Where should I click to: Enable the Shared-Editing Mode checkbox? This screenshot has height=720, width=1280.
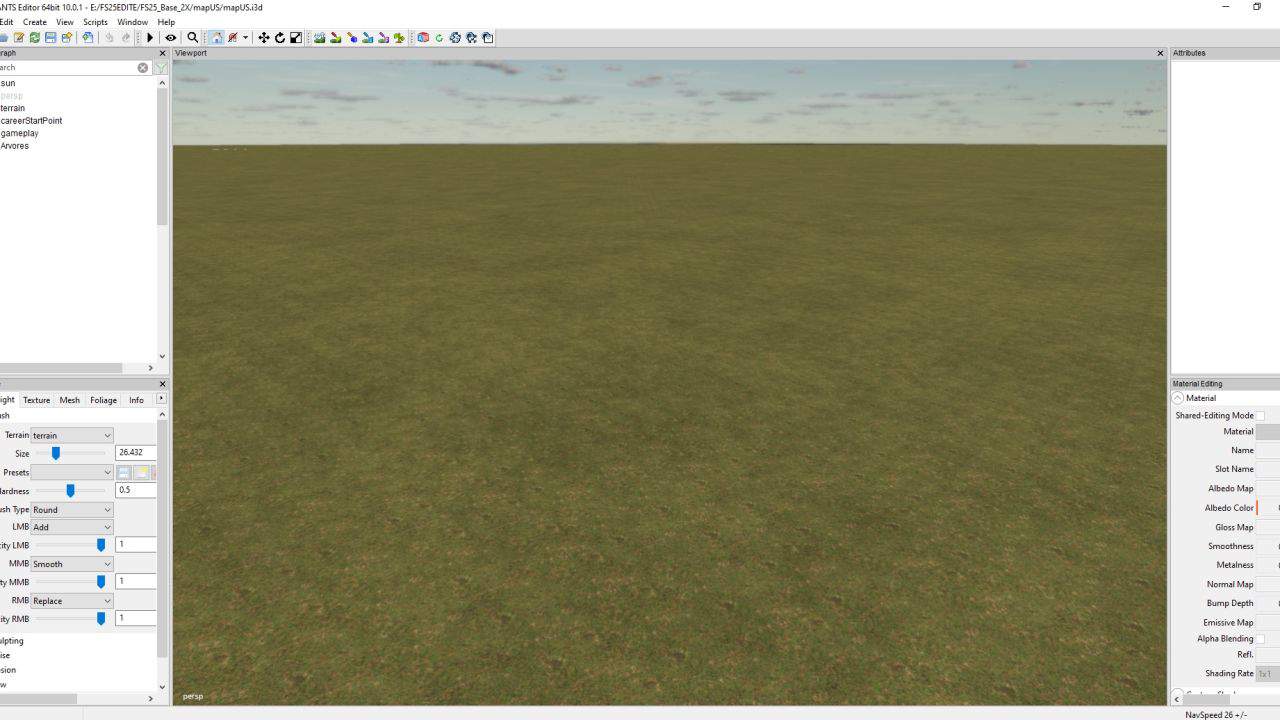[1260, 416]
